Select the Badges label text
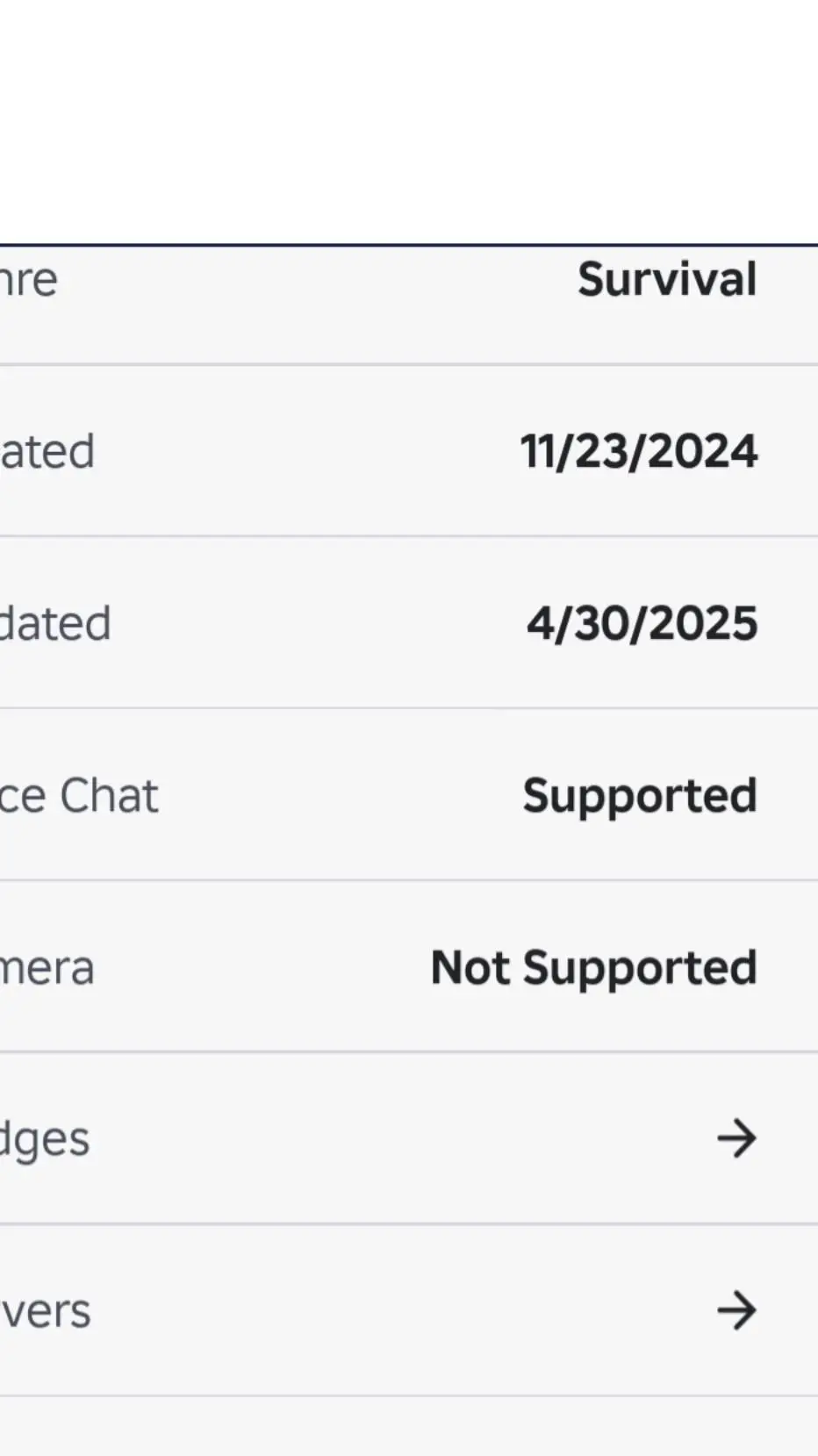Screen dimensions: 818x1456 coord(45,1140)
